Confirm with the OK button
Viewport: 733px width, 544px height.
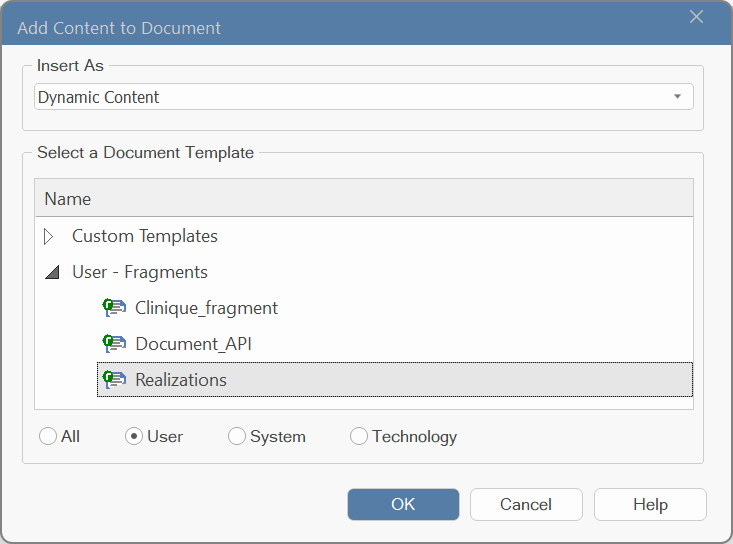click(x=403, y=504)
